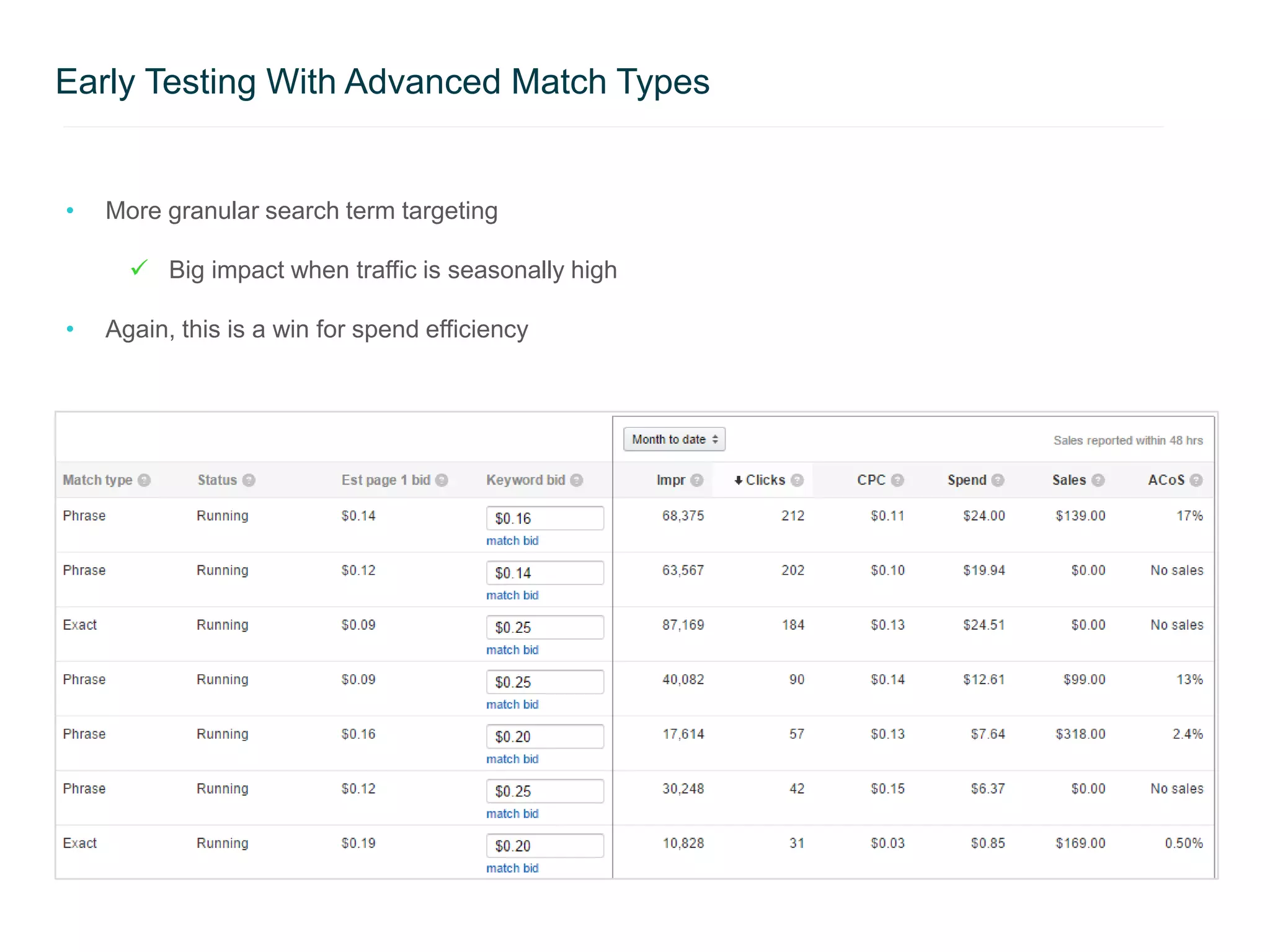Image resolution: width=1270 pixels, height=952 pixels.
Task: Sort by the Clicks column header
Action: point(765,480)
